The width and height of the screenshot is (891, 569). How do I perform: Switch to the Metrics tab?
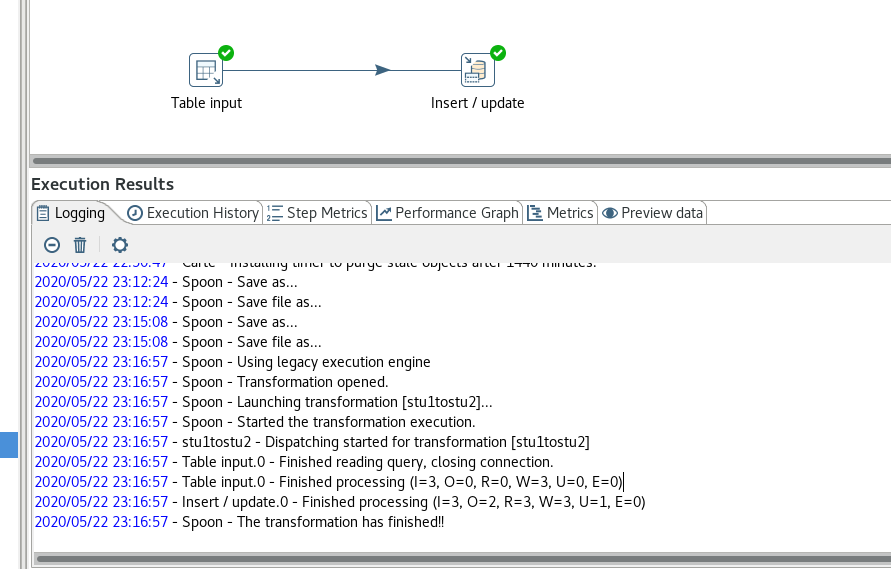click(560, 213)
